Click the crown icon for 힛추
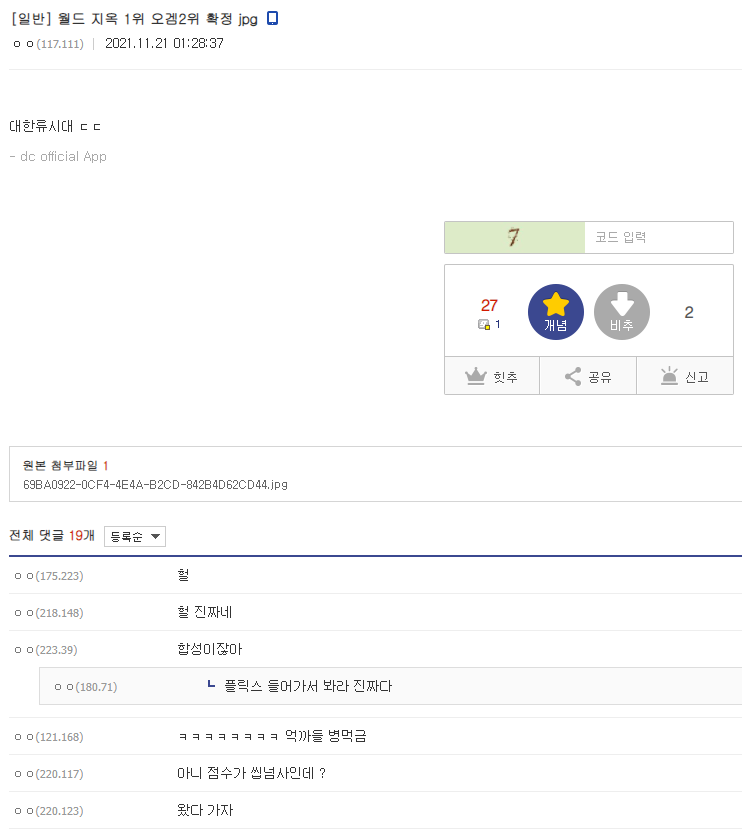This screenshot has height=835, width=742. coord(475,377)
